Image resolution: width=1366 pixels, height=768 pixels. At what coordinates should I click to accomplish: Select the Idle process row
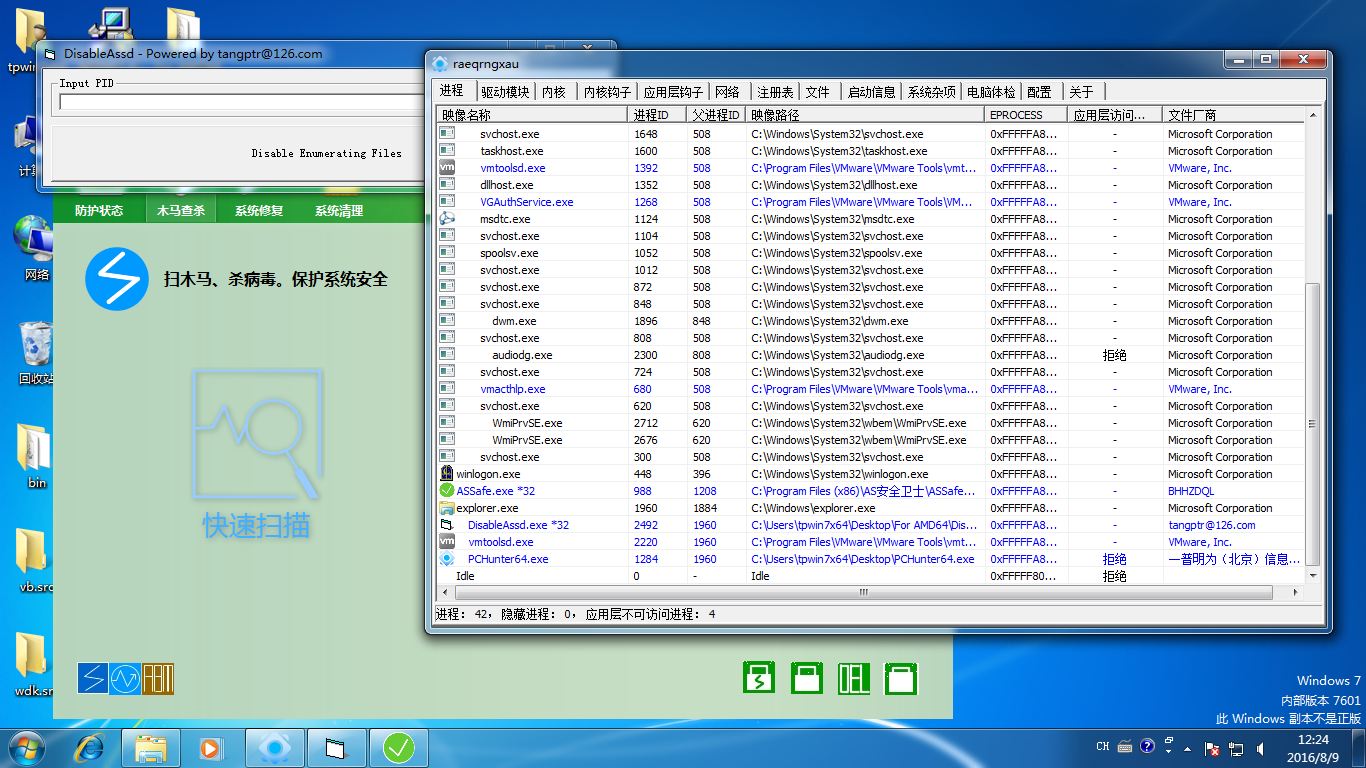872,576
